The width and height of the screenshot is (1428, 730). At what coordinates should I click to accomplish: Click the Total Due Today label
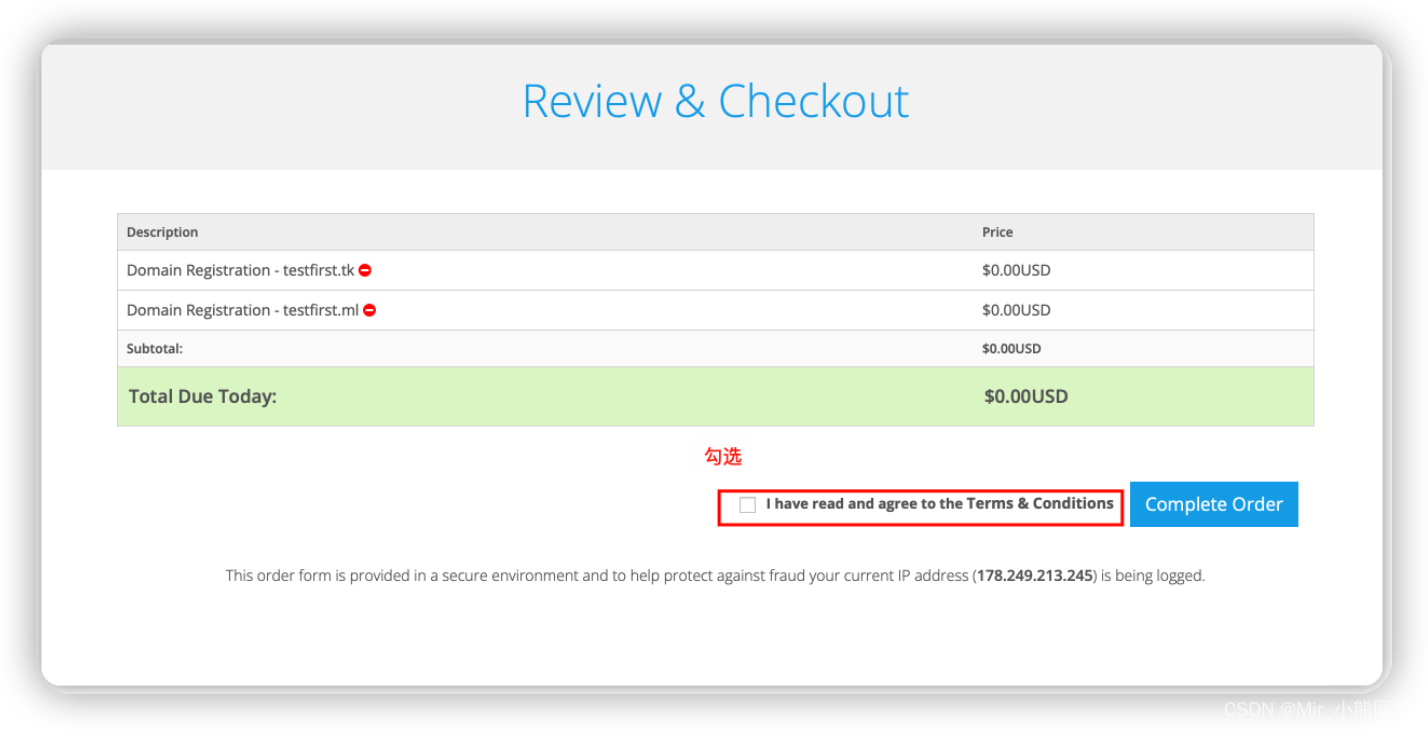pyautogui.click(x=202, y=396)
